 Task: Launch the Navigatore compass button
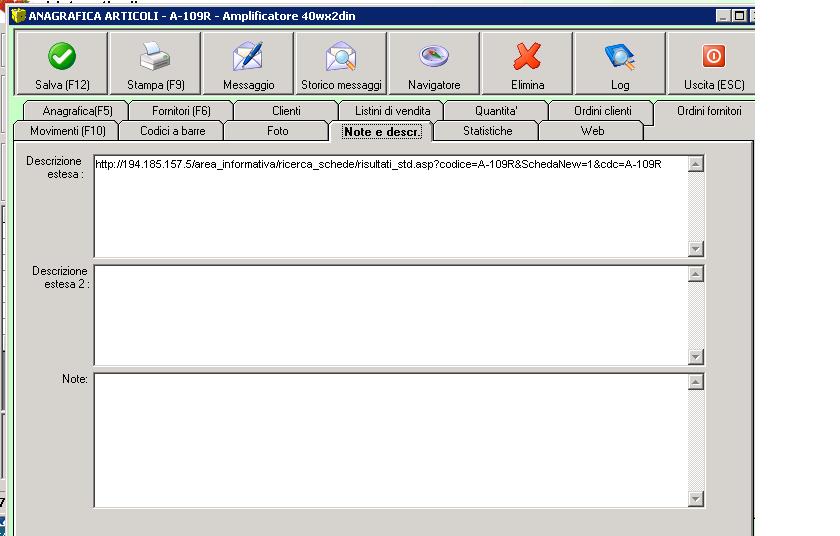434,63
